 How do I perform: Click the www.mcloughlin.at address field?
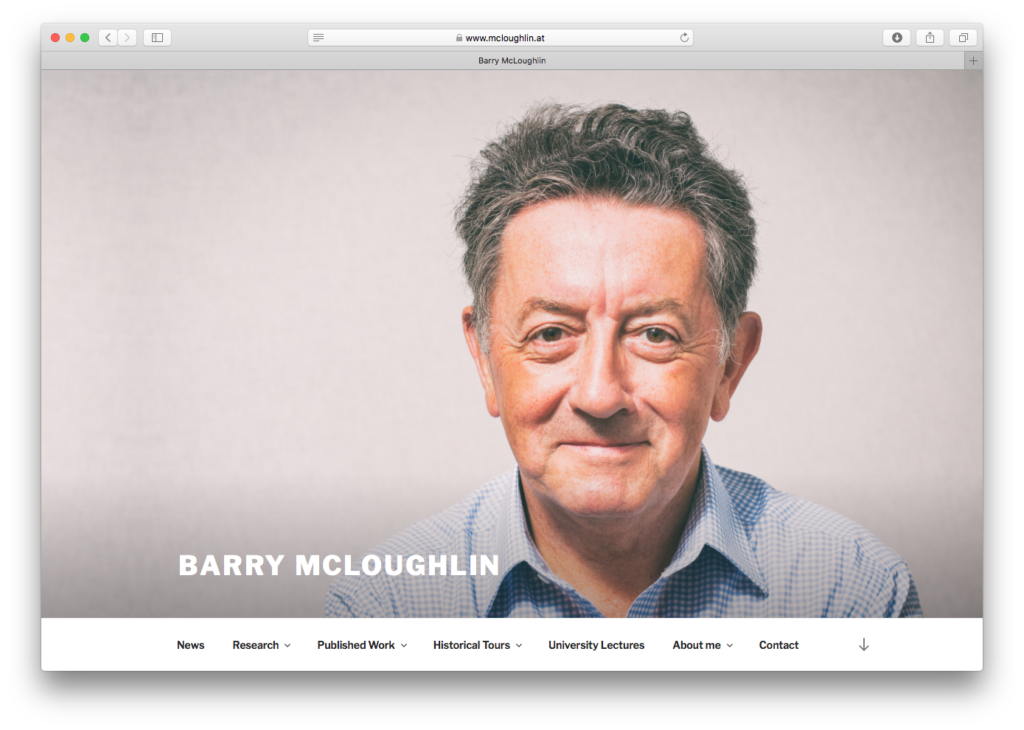pos(500,38)
